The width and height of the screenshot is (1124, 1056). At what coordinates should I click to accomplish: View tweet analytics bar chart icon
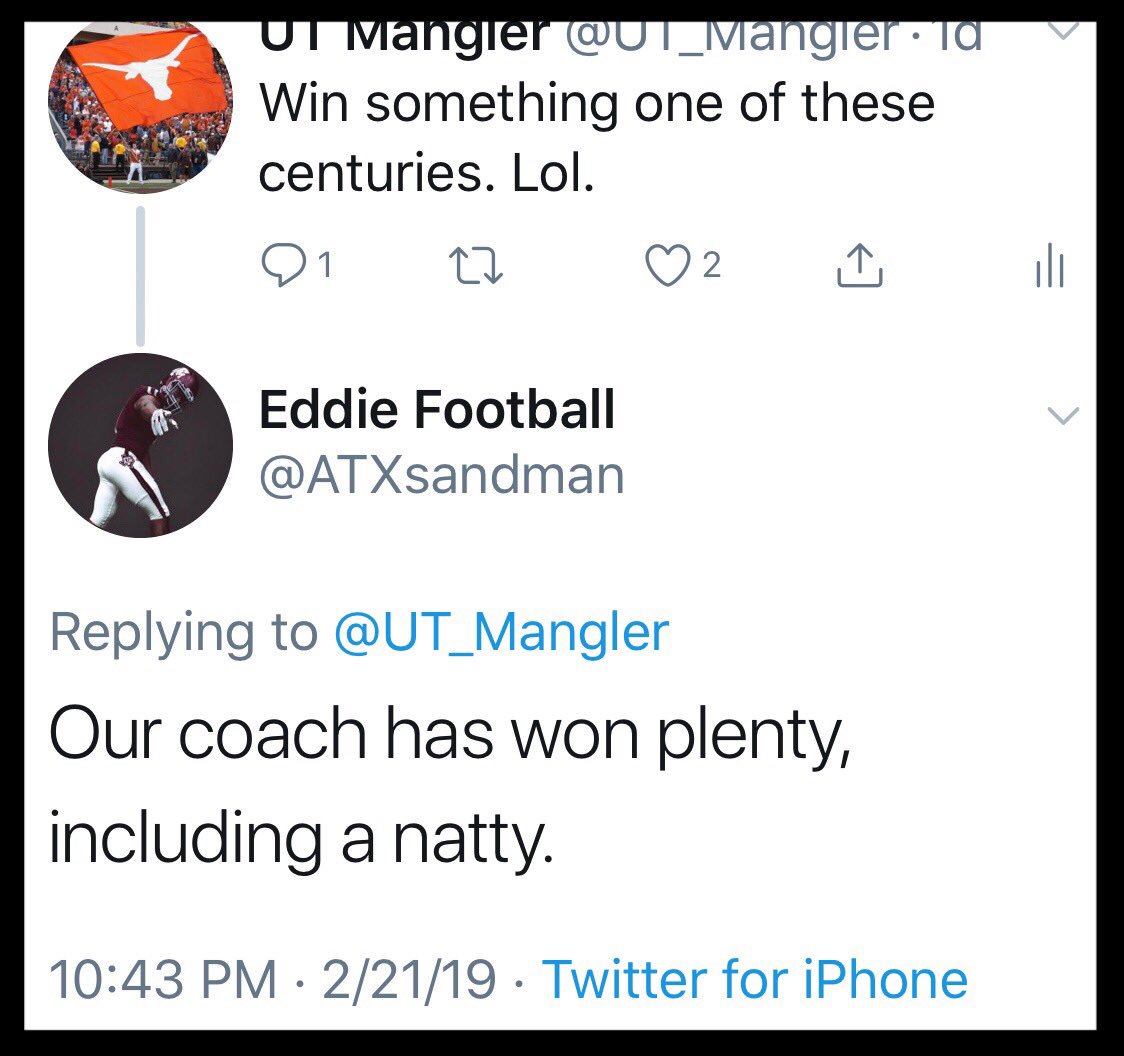click(x=1049, y=265)
